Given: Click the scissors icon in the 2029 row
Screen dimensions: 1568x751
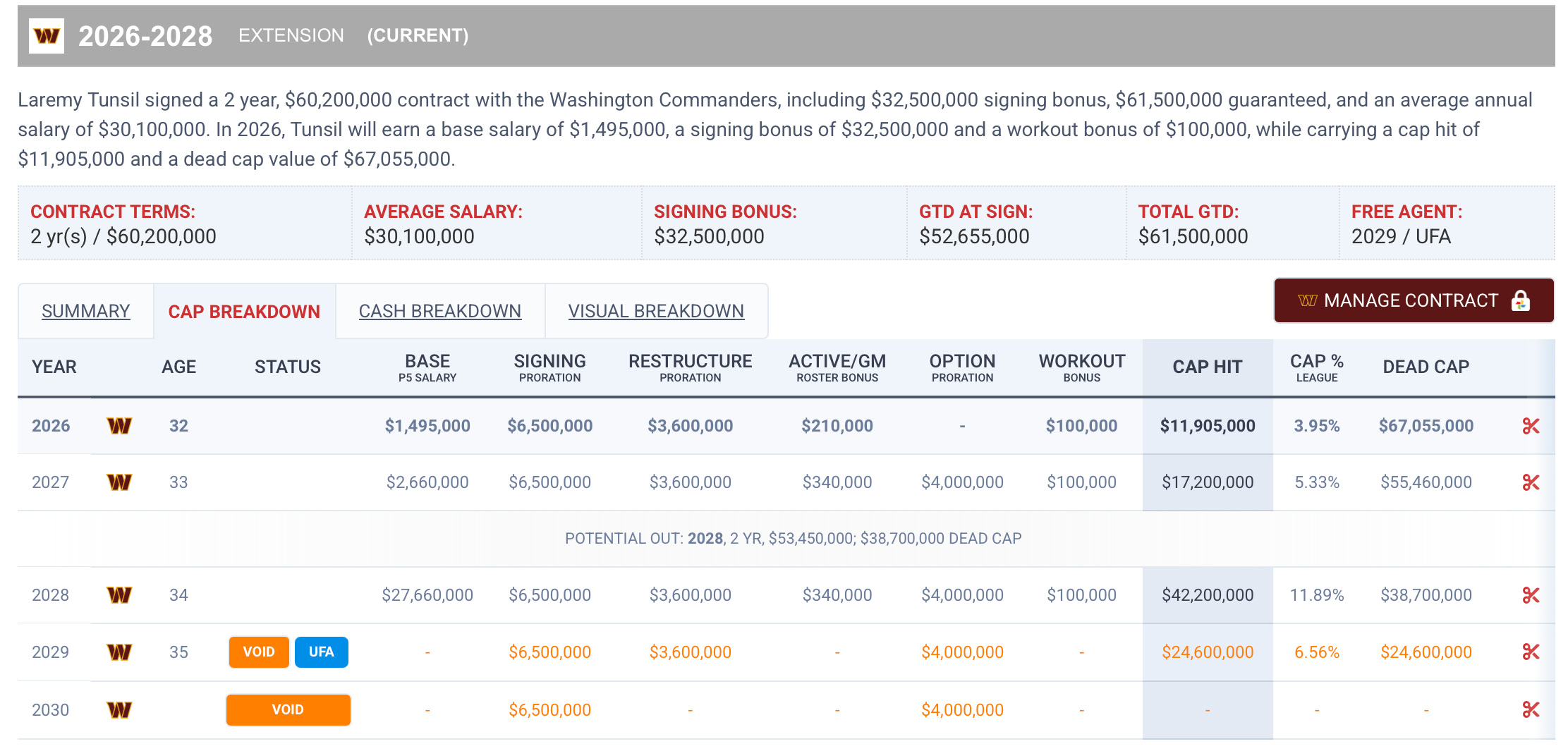Looking at the screenshot, I should point(1531,652).
